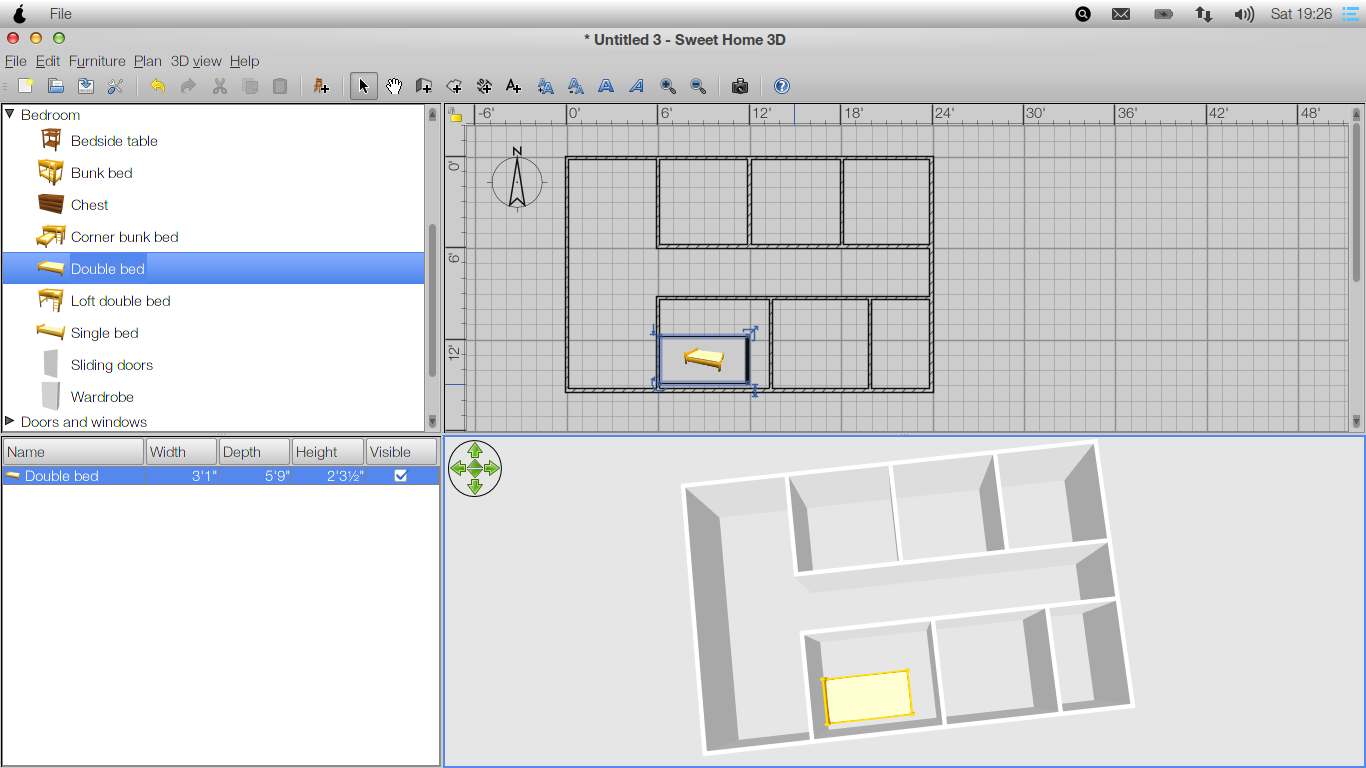The width and height of the screenshot is (1366, 768).
Task: Collapse the Bedroom category
Action: click(x=10, y=114)
